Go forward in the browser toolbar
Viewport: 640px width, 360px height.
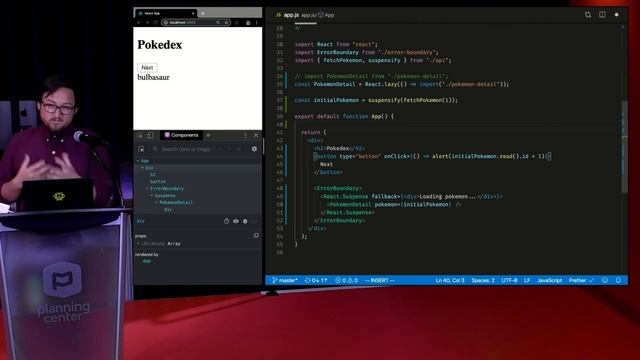[147, 22]
